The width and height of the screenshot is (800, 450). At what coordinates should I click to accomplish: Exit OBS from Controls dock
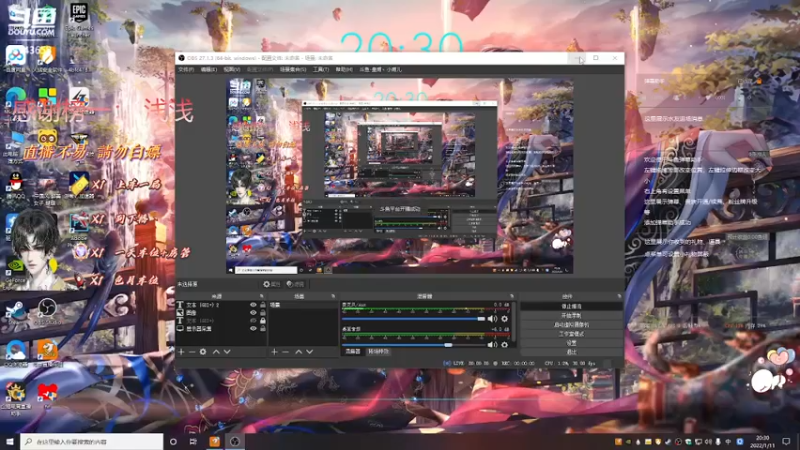point(571,352)
